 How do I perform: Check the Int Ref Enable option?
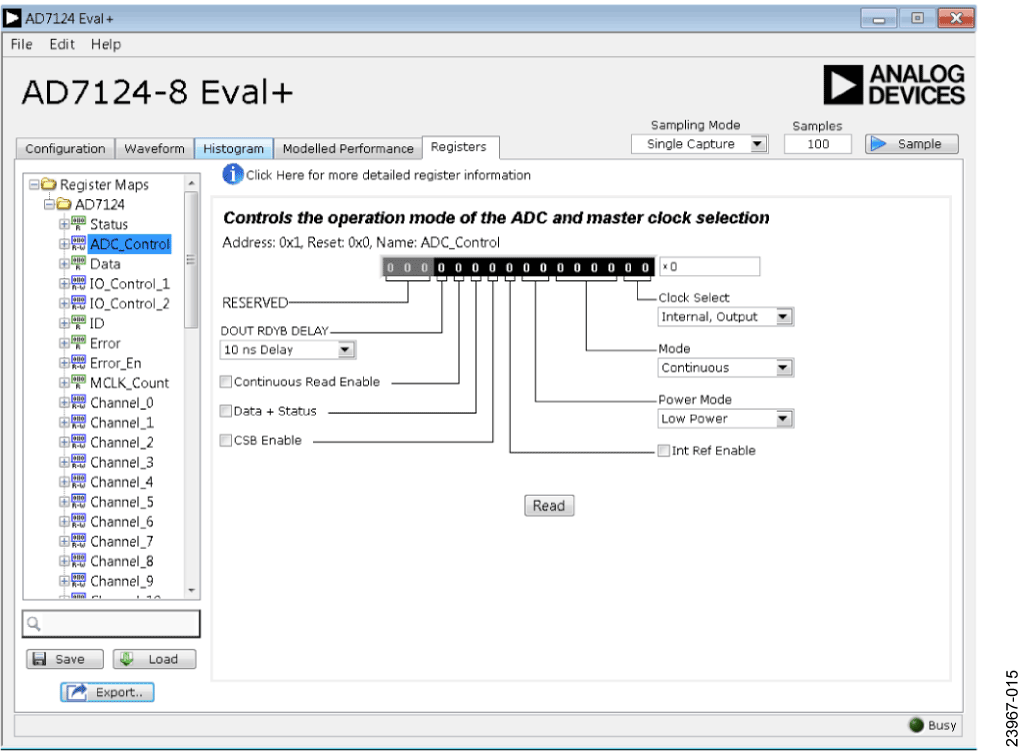[664, 450]
